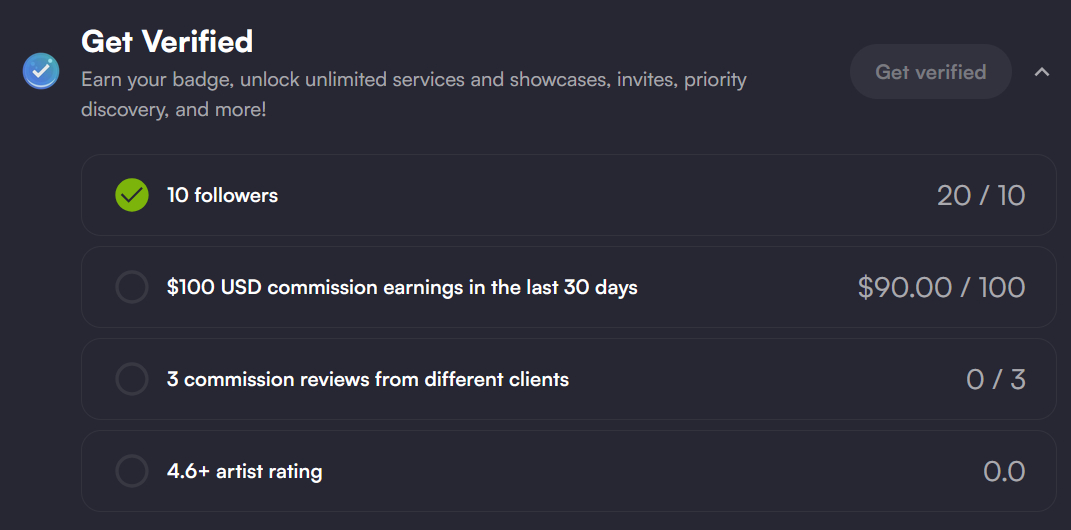
Task: Click the 20 / 10 followers progress count
Action: point(980,195)
